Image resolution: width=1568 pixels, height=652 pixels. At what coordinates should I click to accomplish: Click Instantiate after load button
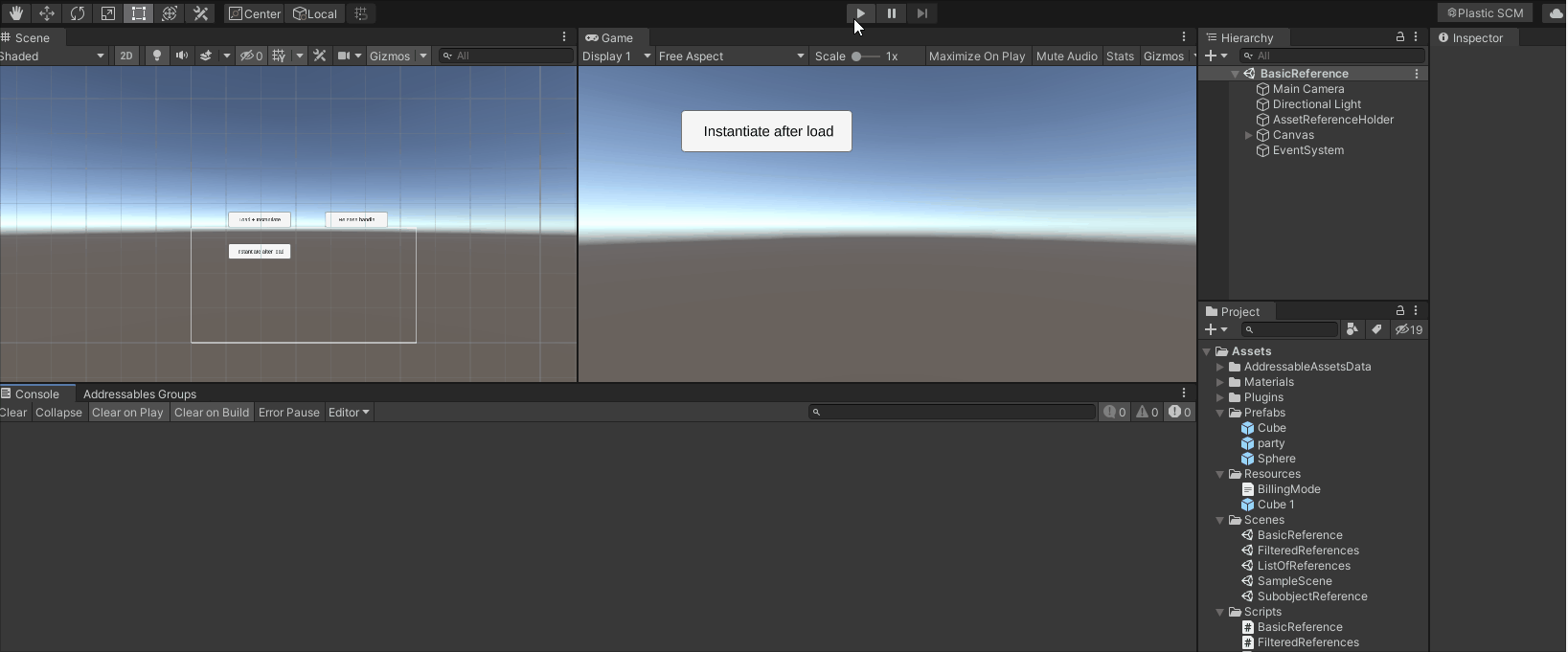(x=767, y=131)
